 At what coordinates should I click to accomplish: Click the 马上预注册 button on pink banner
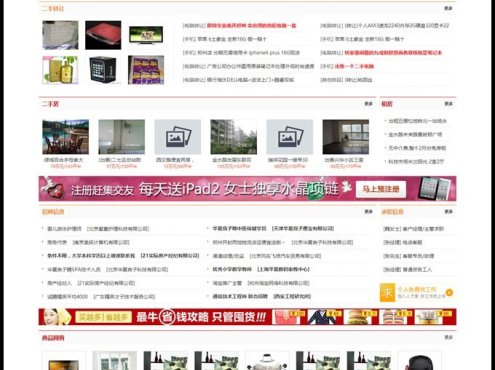[x=381, y=189]
